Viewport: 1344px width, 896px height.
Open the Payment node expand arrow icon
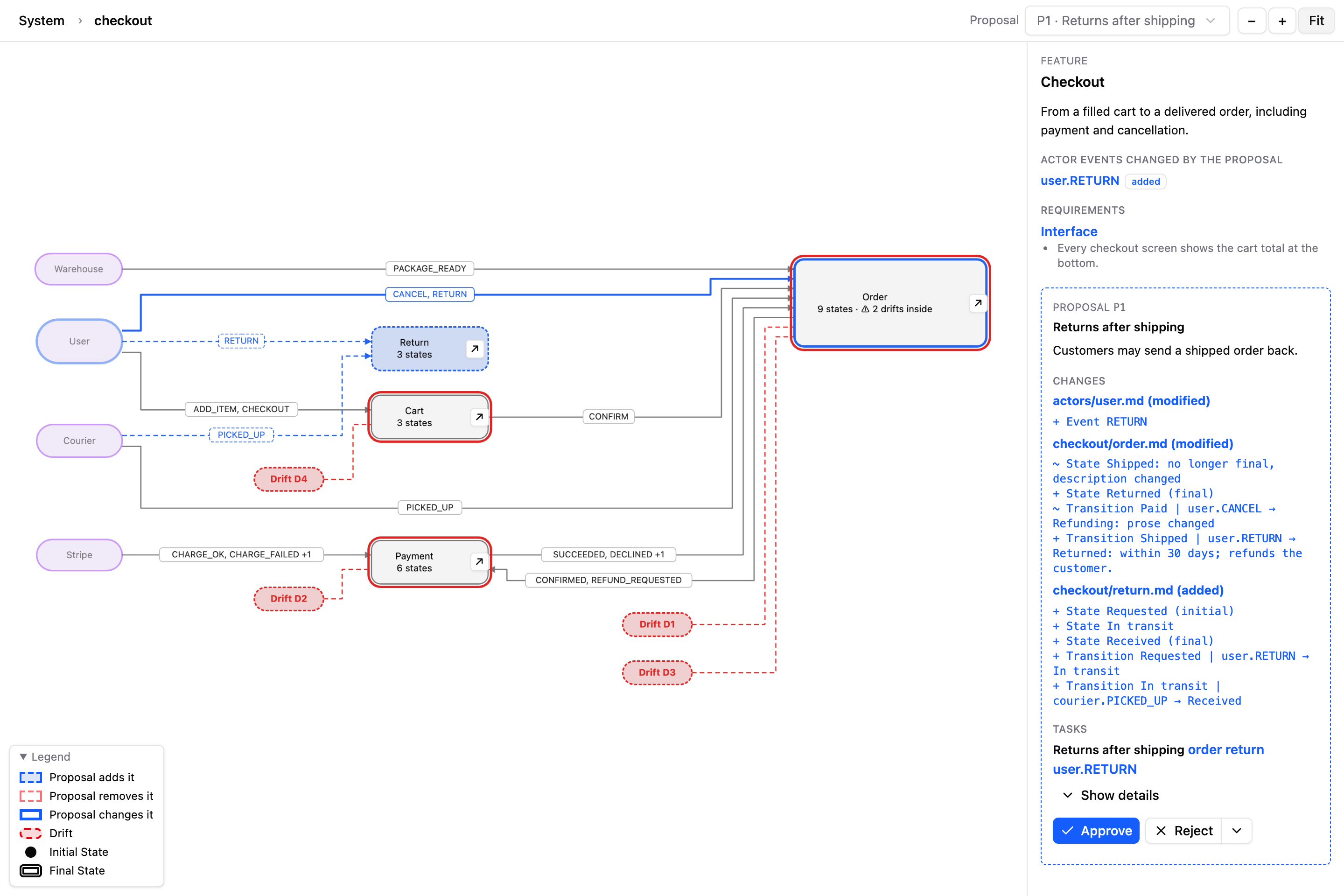pos(479,562)
